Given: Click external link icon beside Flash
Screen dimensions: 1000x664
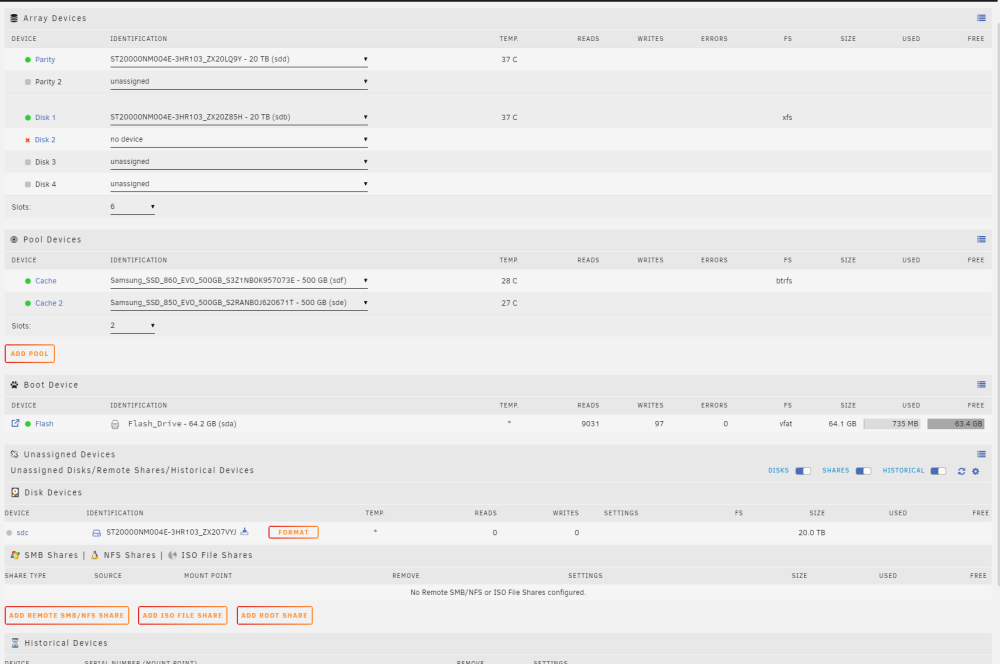Looking at the screenshot, I should click(15, 423).
